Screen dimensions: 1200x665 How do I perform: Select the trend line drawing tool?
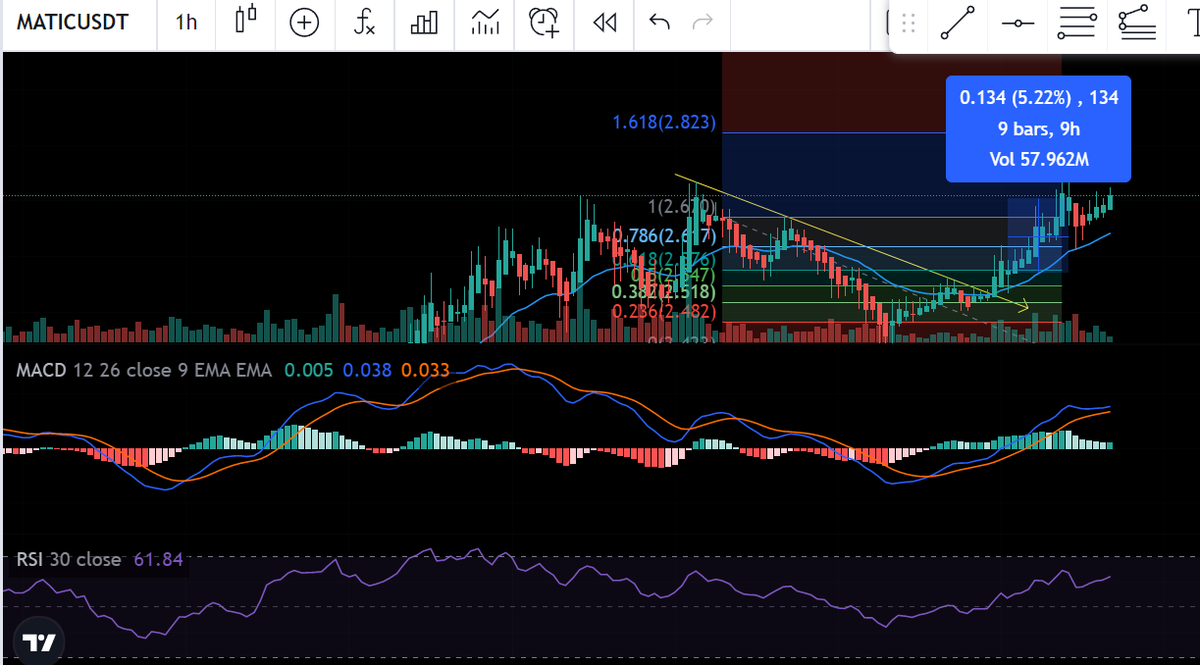click(x=957, y=24)
